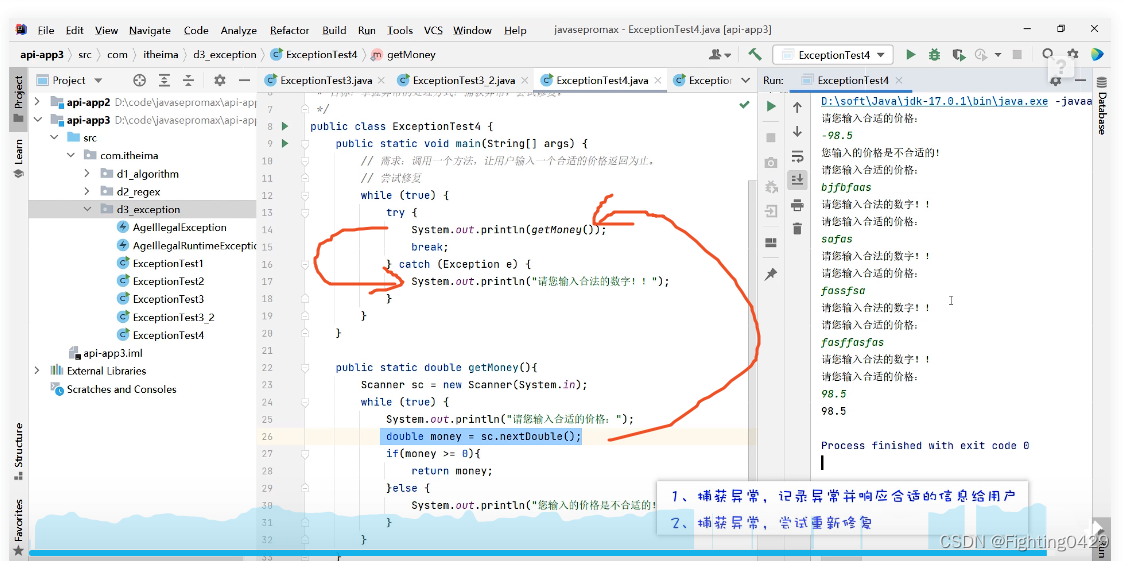The width and height of the screenshot is (1124, 561).
Task: Close the ExceptionTest4.java editor tab
Action: click(x=657, y=80)
